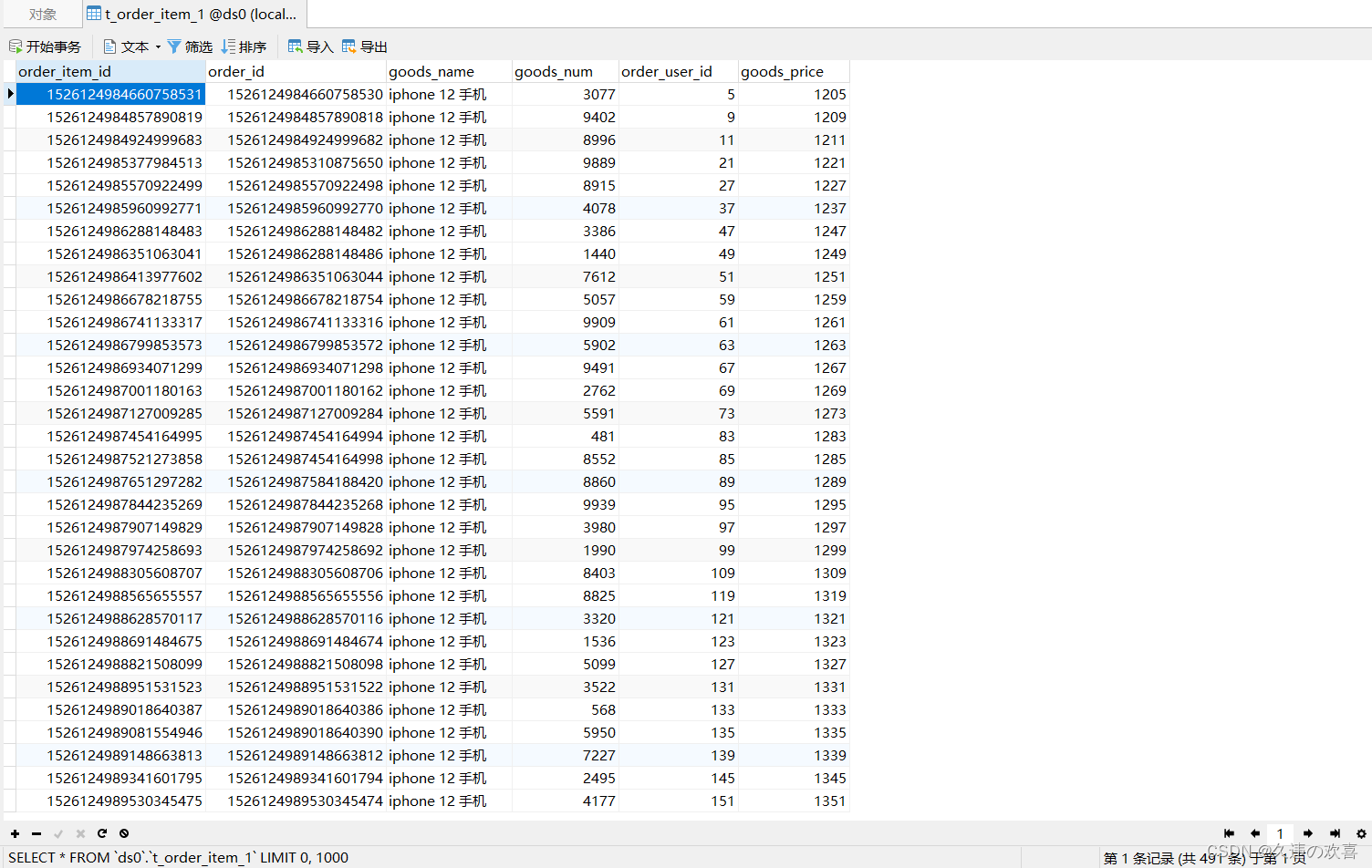Click the SELECT query text in status bar

pyautogui.click(x=179, y=857)
